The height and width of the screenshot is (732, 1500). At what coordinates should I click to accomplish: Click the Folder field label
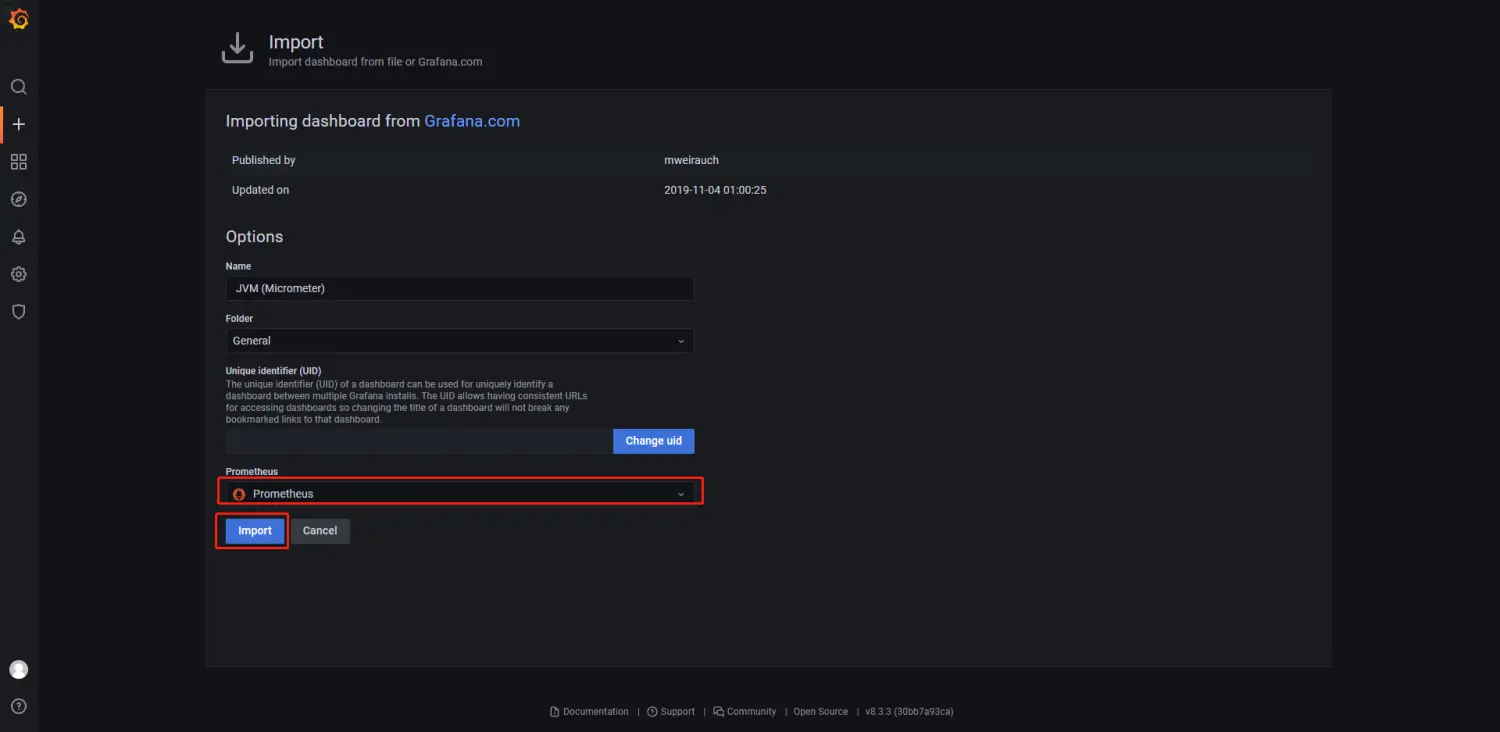pyautogui.click(x=240, y=319)
